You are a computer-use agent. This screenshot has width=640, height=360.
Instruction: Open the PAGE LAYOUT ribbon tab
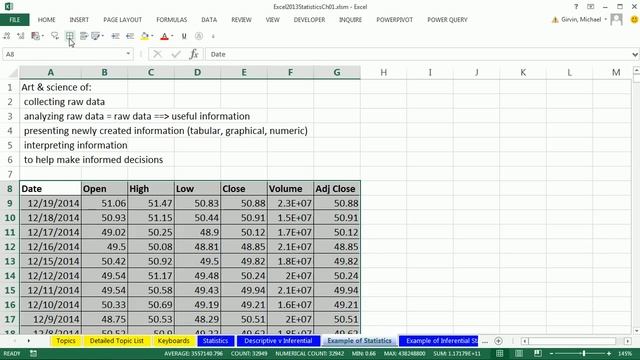122,20
